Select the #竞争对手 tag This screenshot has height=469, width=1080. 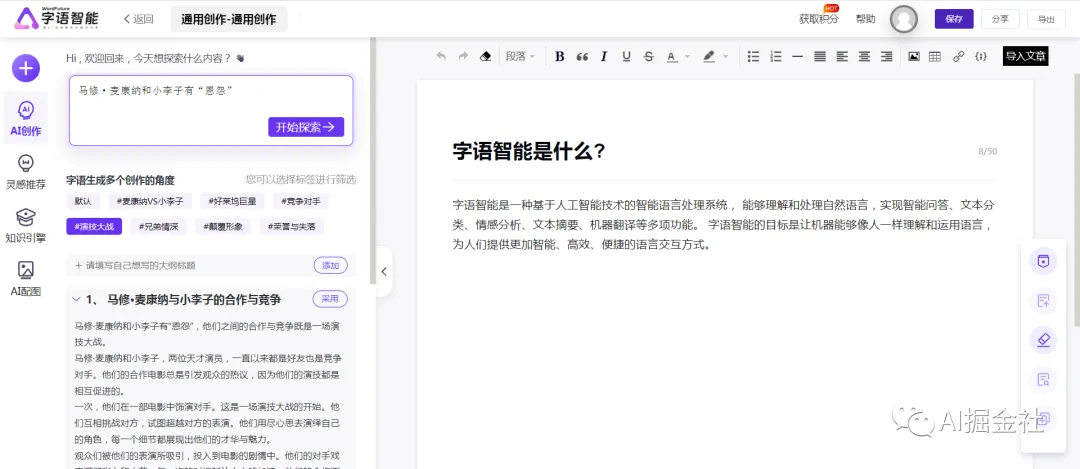click(x=301, y=201)
